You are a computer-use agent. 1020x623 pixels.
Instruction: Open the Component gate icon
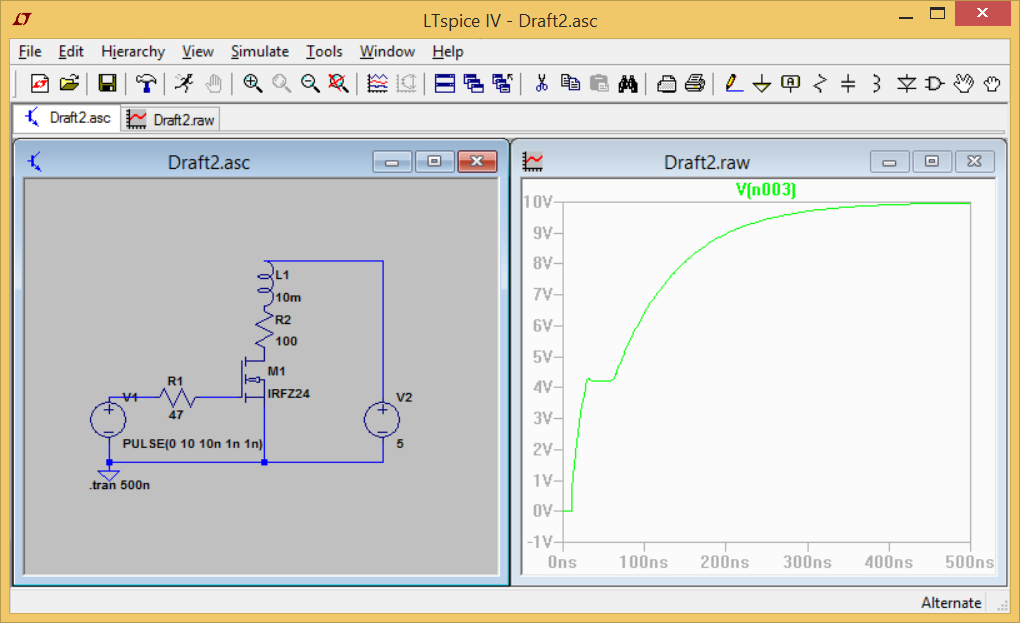(x=935, y=83)
